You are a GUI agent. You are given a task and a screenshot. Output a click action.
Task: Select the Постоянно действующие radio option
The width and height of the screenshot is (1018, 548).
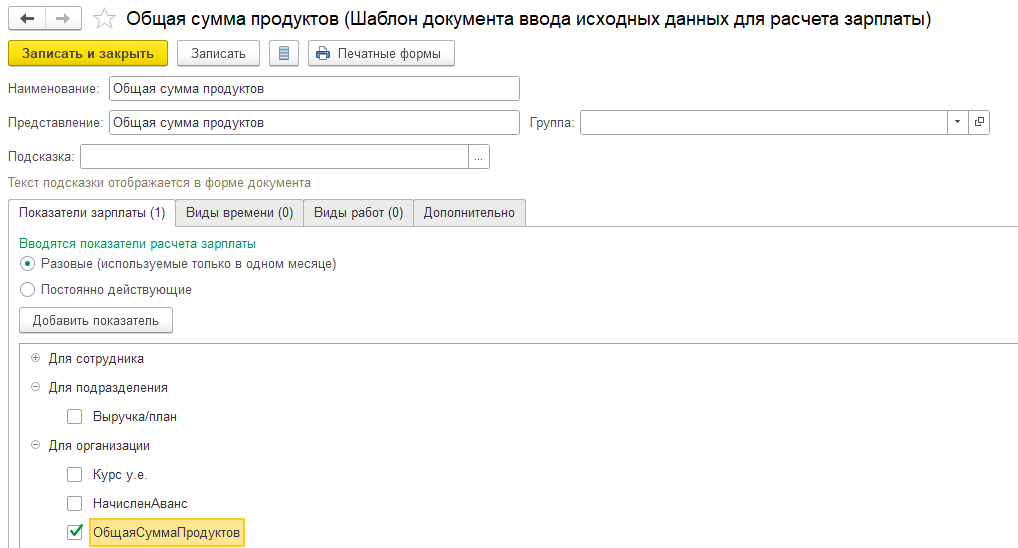(x=28, y=290)
